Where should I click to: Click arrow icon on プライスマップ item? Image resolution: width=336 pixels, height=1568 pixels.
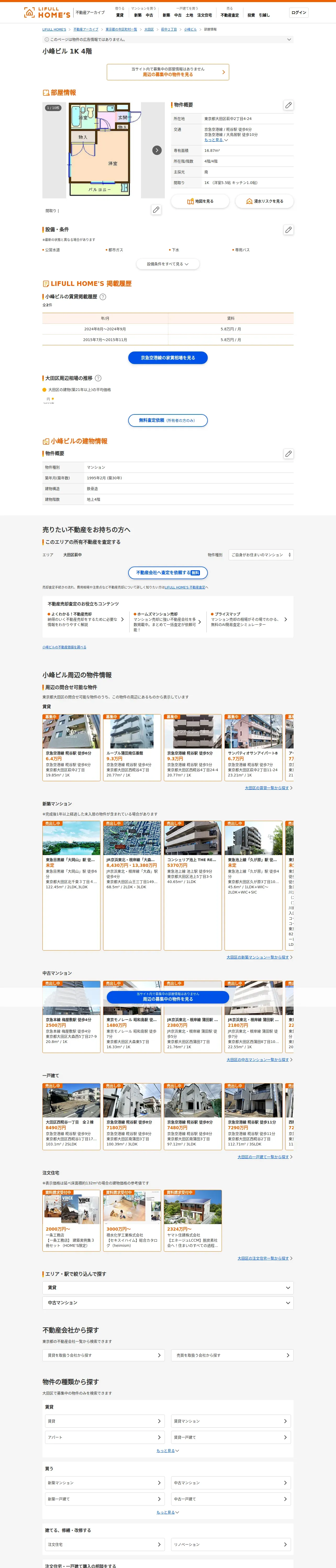coord(285,620)
